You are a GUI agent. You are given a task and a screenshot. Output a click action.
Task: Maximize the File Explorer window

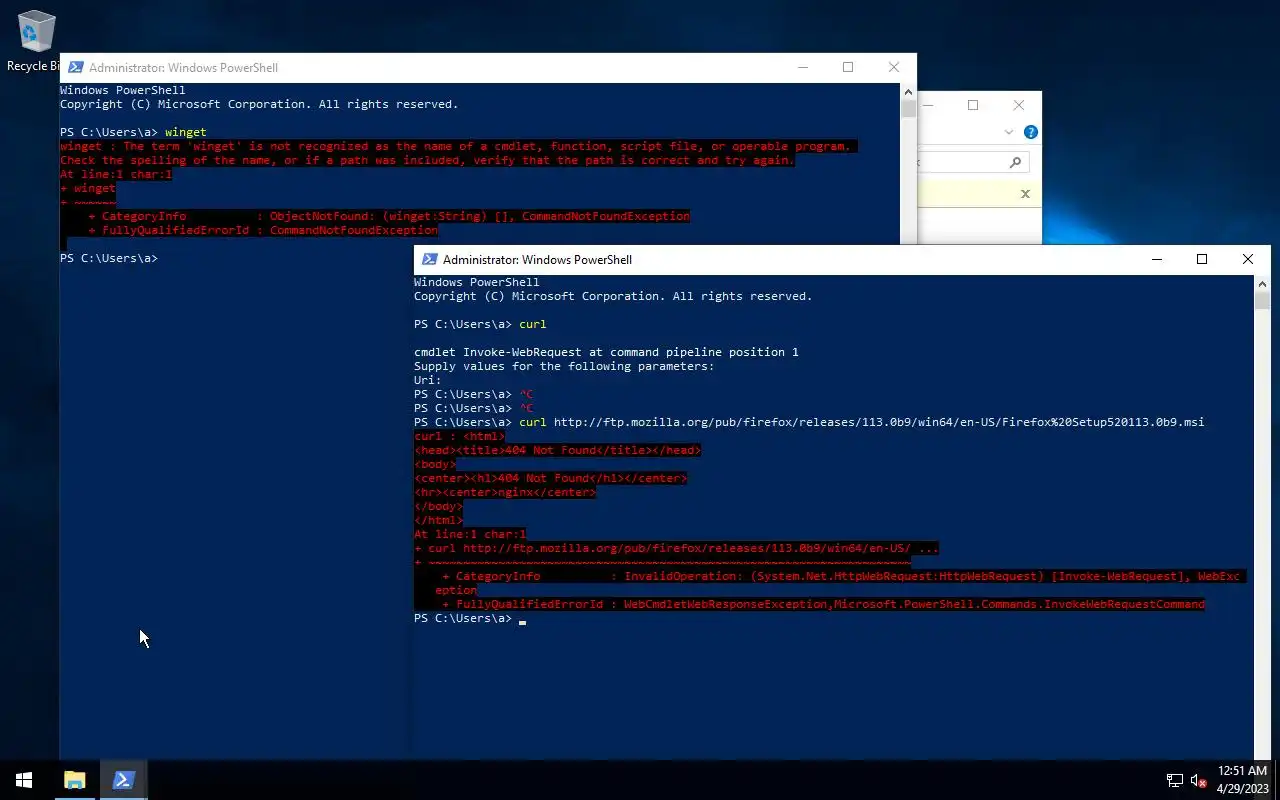(973, 105)
